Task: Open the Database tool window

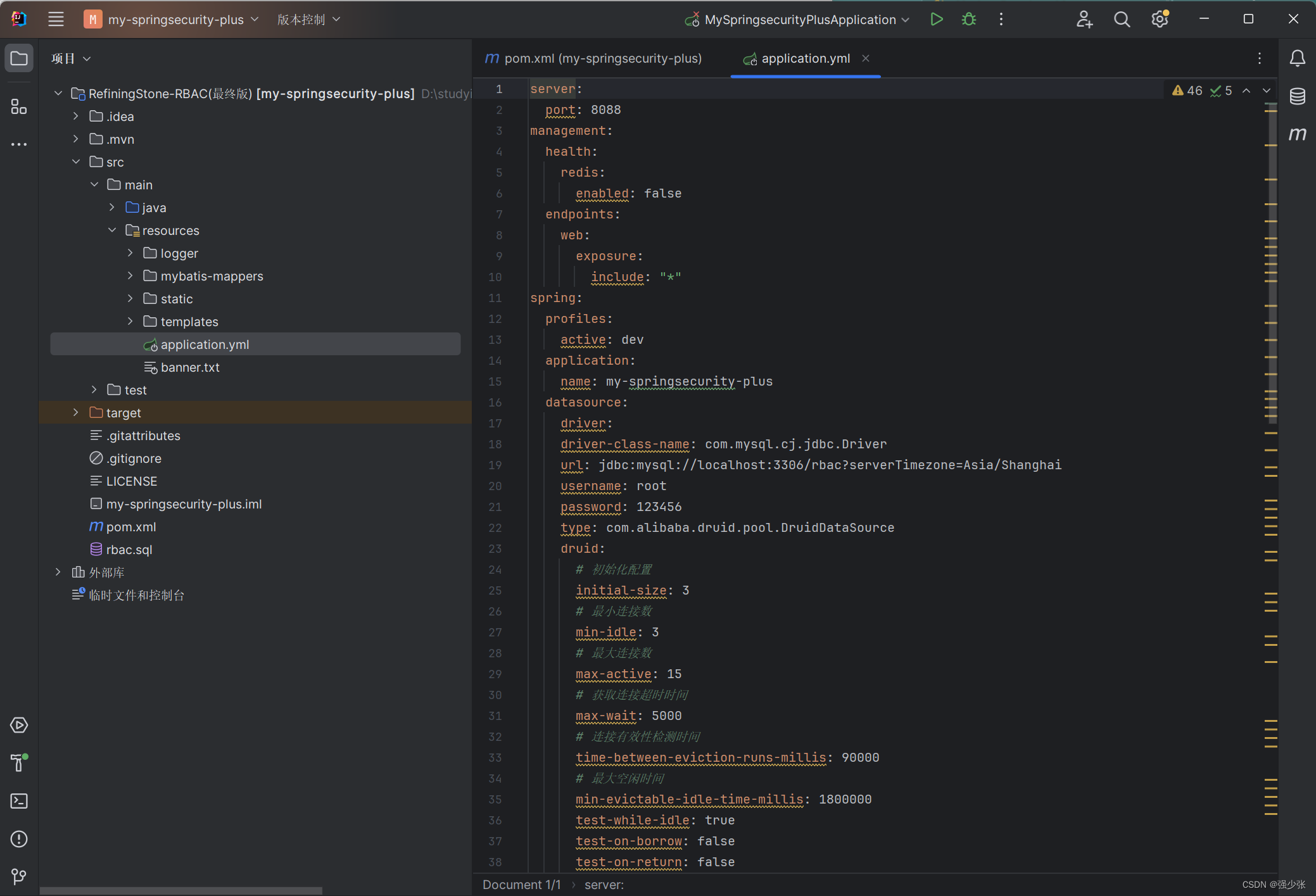Action: [x=1297, y=96]
